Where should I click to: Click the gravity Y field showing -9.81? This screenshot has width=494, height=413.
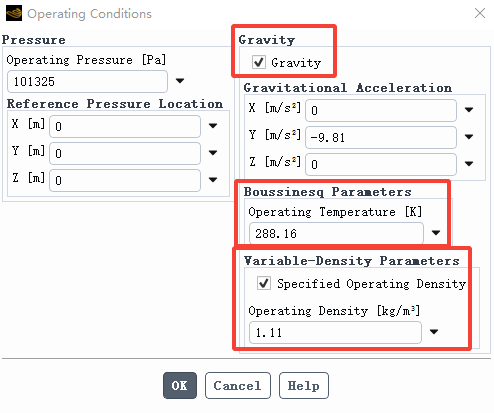pyautogui.click(x=381, y=137)
